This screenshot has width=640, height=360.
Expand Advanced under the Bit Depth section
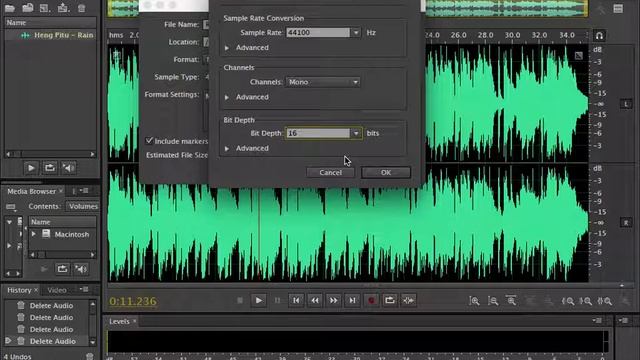pyautogui.click(x=227, y=149)
